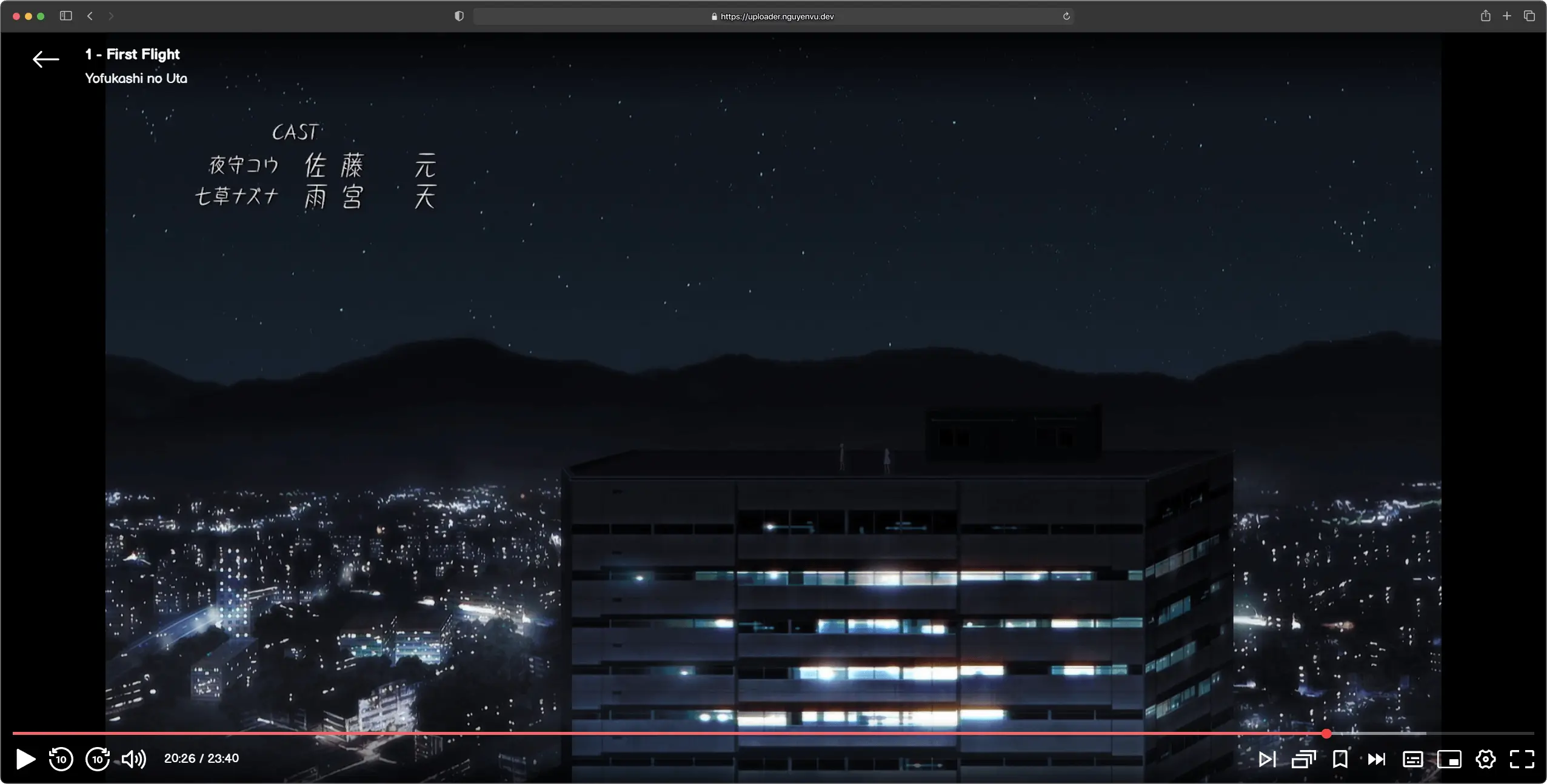The width and height of the screenshot is (1547, 784).
Task: Show the tab overview
Action: [x=1529, y=16]
